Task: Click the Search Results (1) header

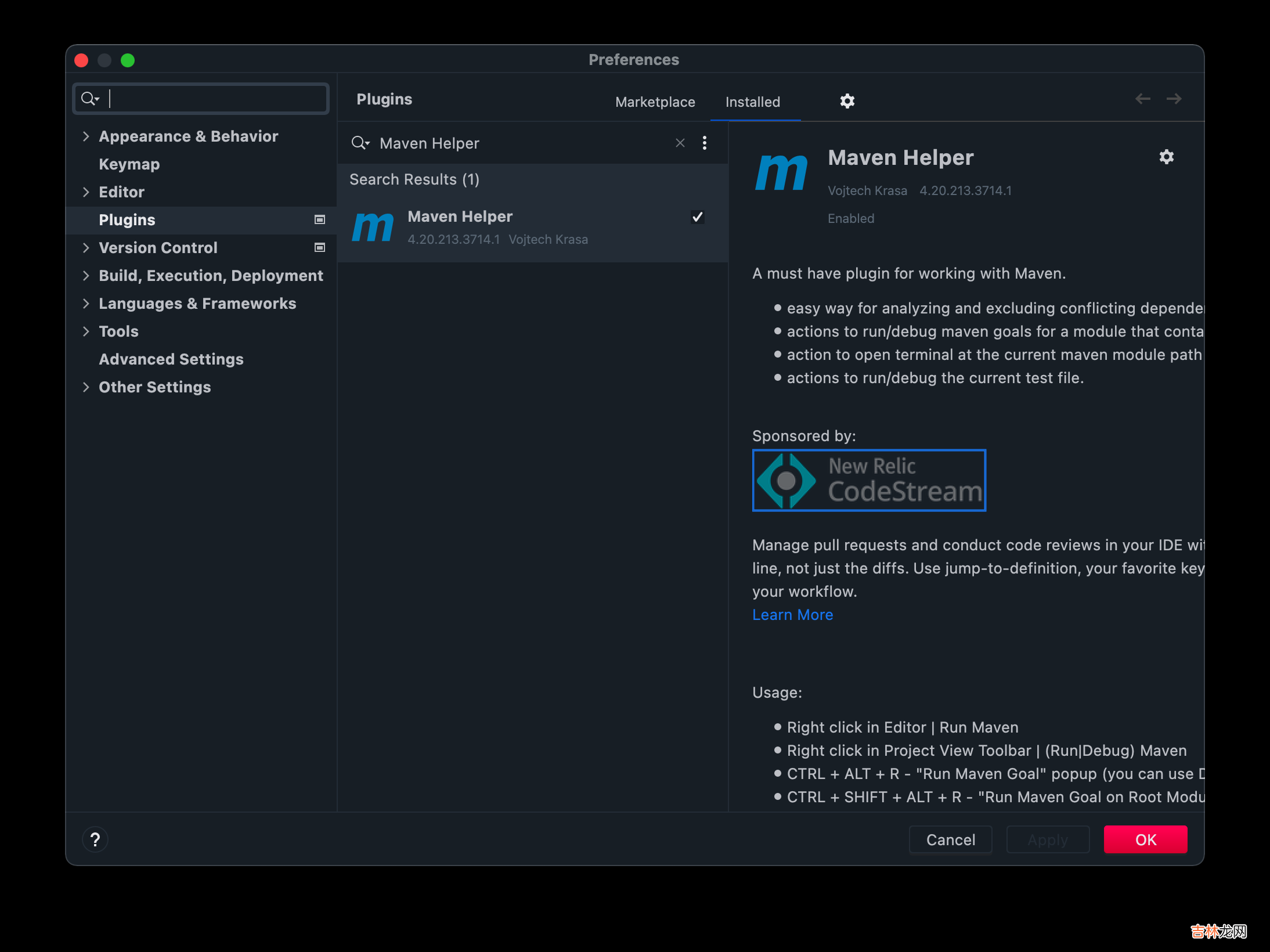Action: pos(414,179)
